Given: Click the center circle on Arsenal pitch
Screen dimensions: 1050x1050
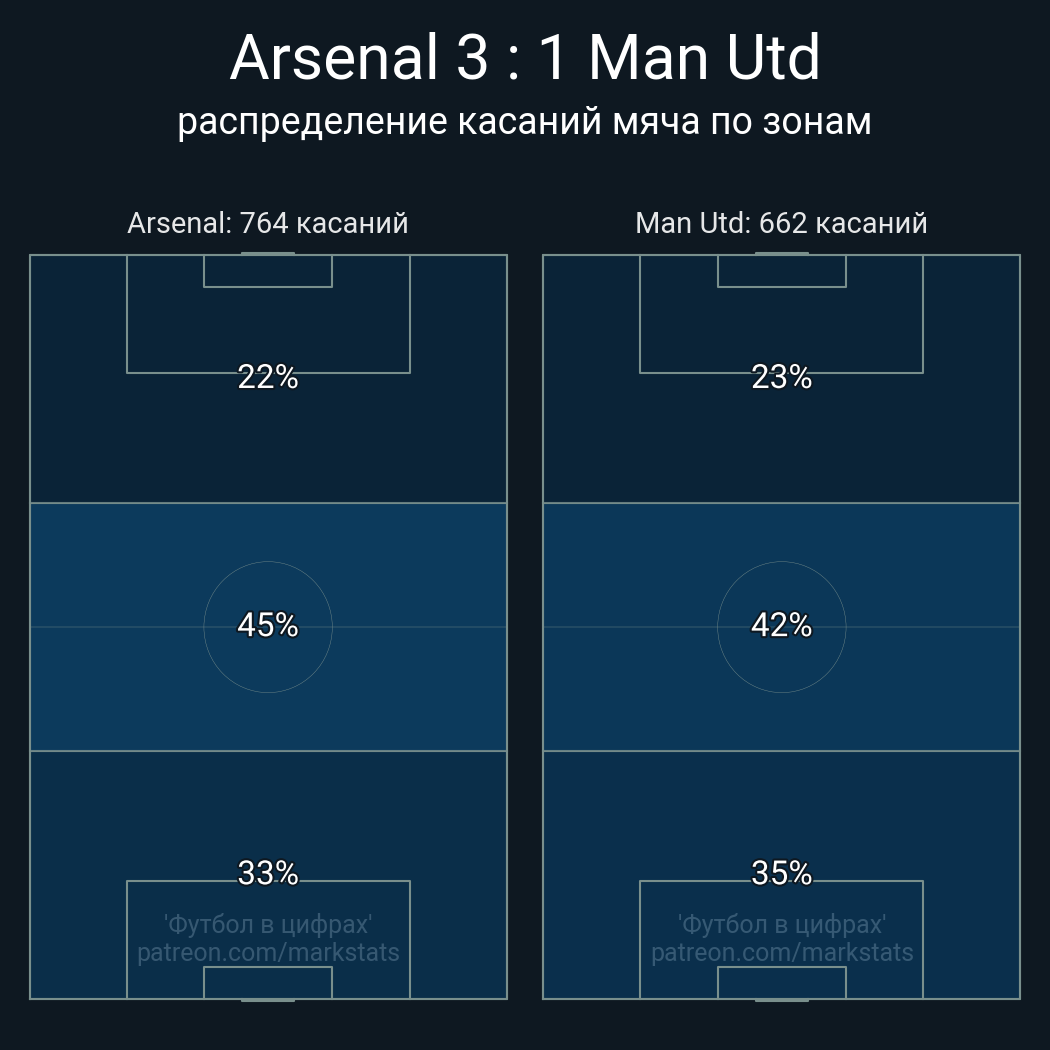Looking at the screenshot, I should (268, 627).
